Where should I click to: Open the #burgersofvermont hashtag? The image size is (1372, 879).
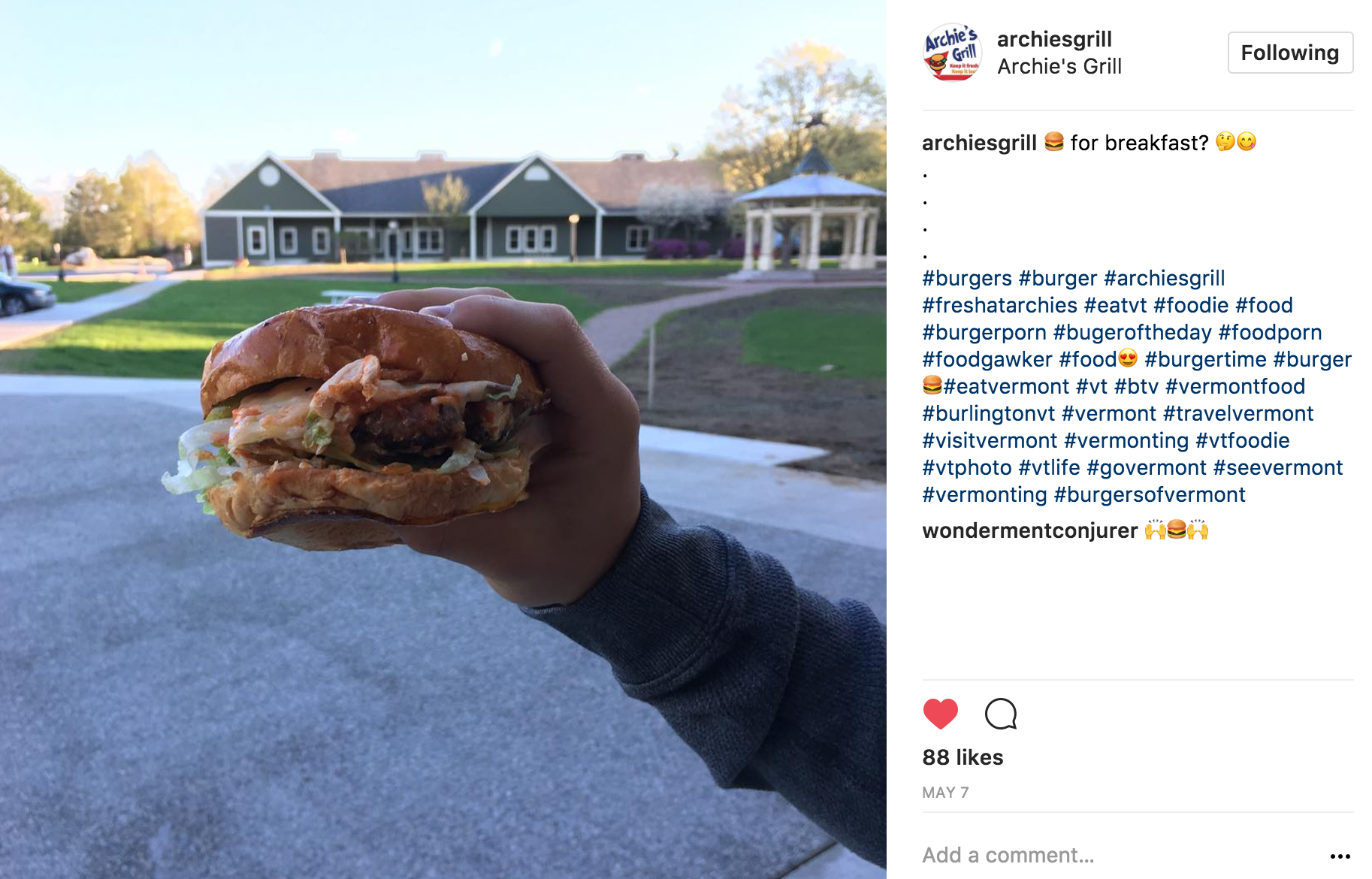tap(1150, 494)
